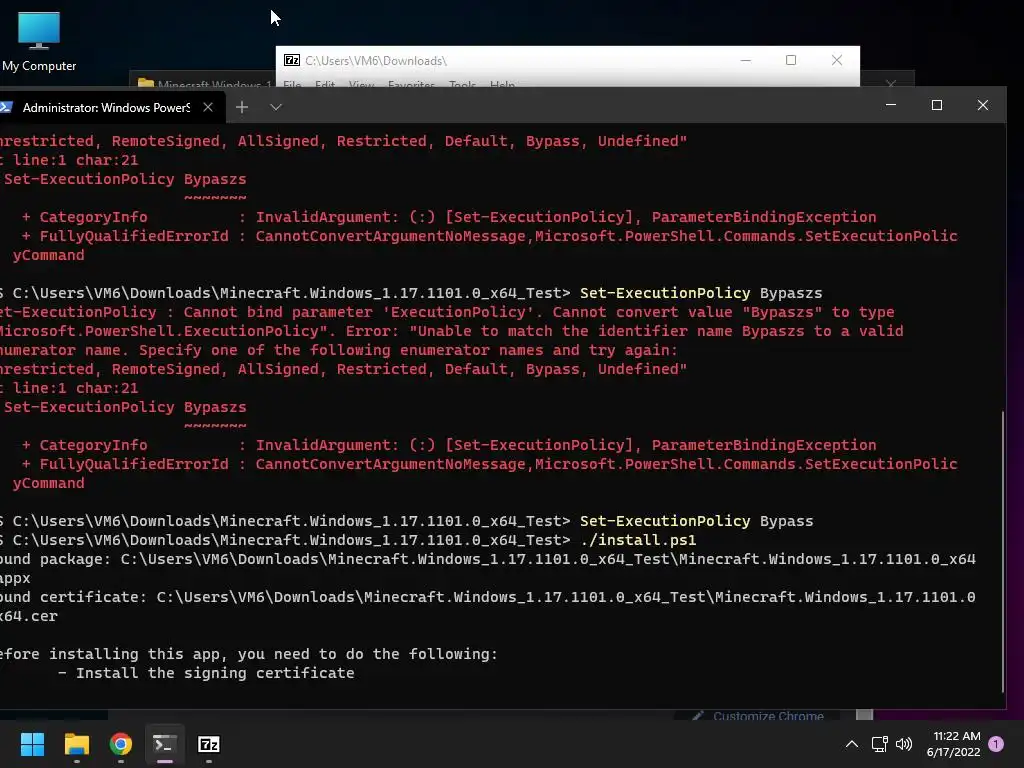Close the Windows Terminal window
This screenshot has height=768, width=1024.
pyautogui.click(x=982, y=105)
